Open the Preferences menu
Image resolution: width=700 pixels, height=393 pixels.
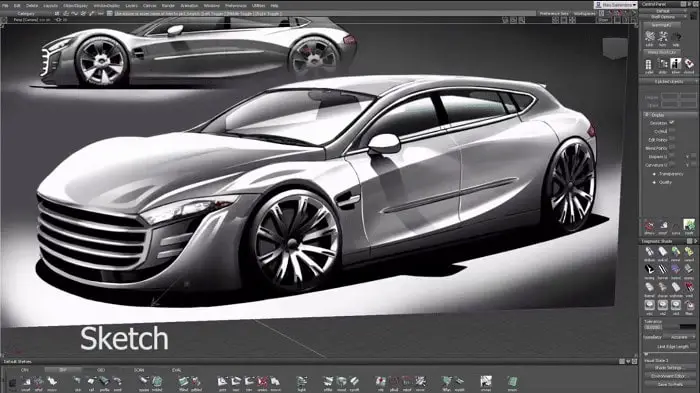pos(236,5)
